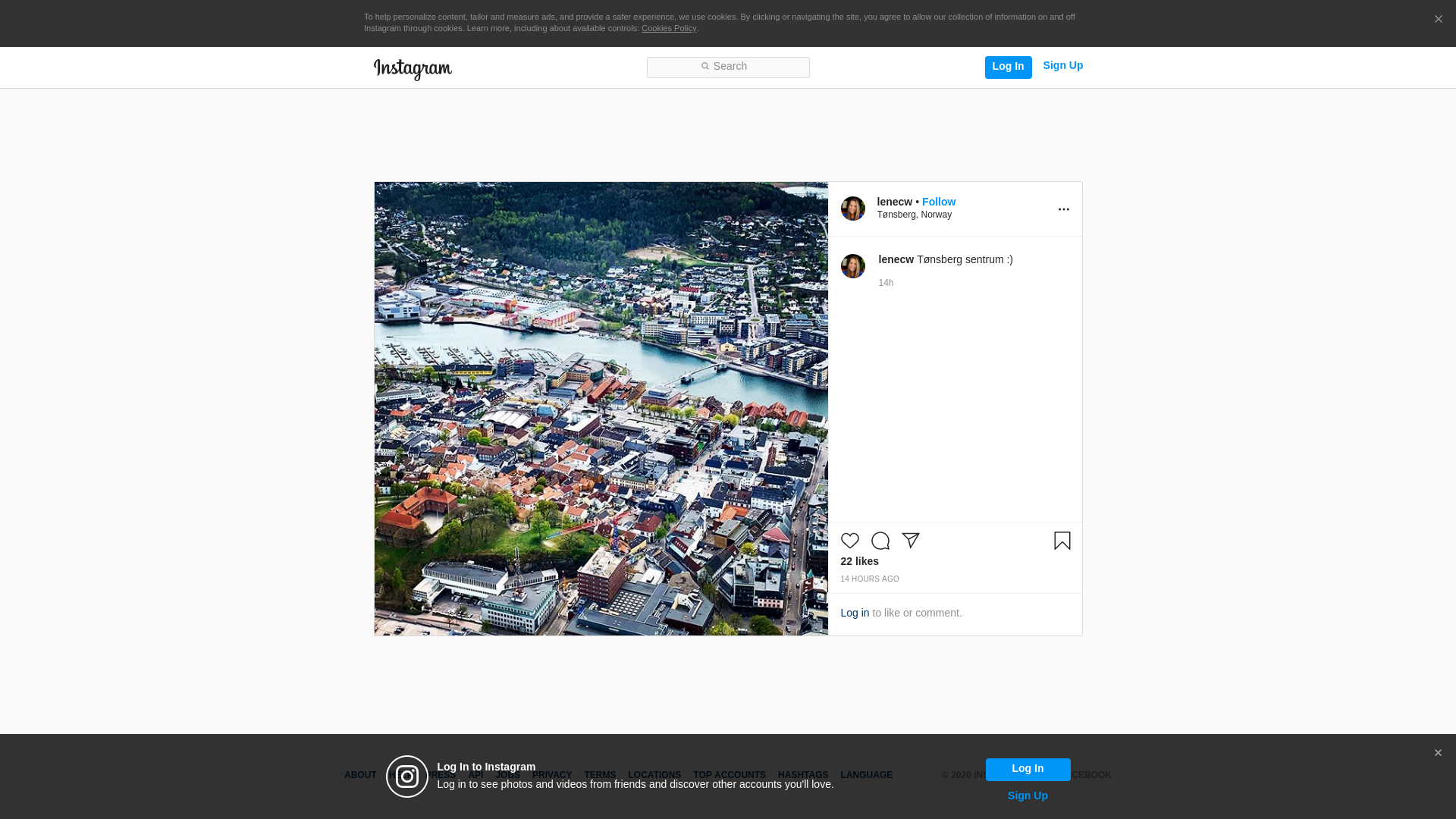Click the comment bubble icon

pos(880,541)
